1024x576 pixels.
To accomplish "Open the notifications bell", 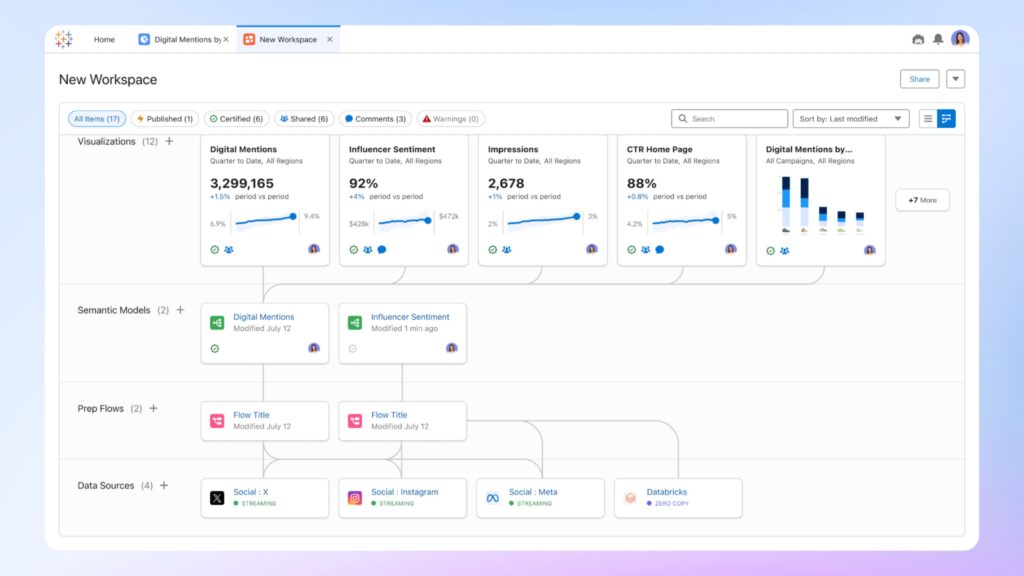I will pyautogui.click(x=938, y=39).
